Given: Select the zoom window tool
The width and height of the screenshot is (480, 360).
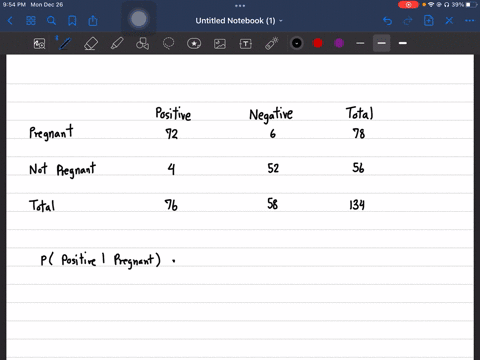Looking at the screenshot, I should click(x=39, y=44).
